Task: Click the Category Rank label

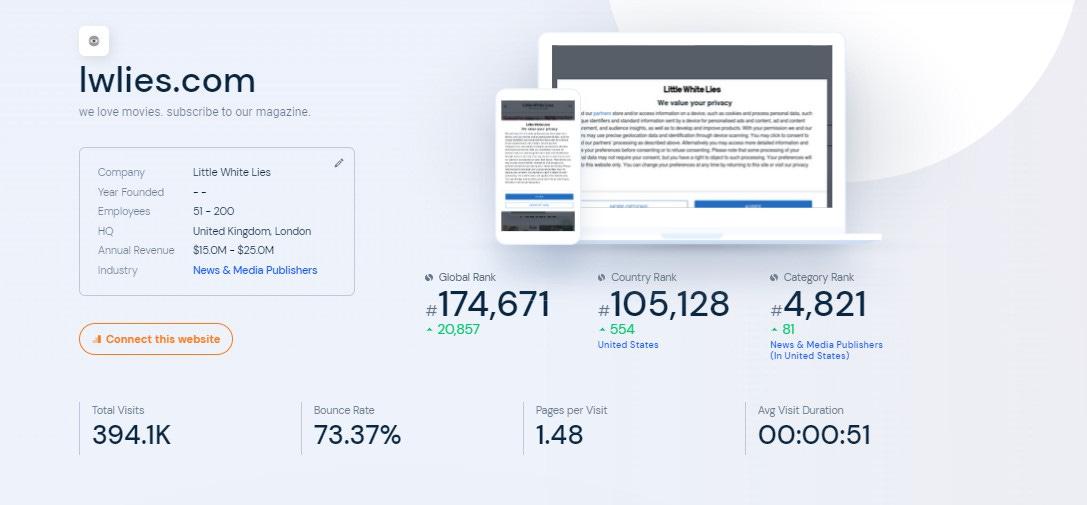Action: pos(819,277)
